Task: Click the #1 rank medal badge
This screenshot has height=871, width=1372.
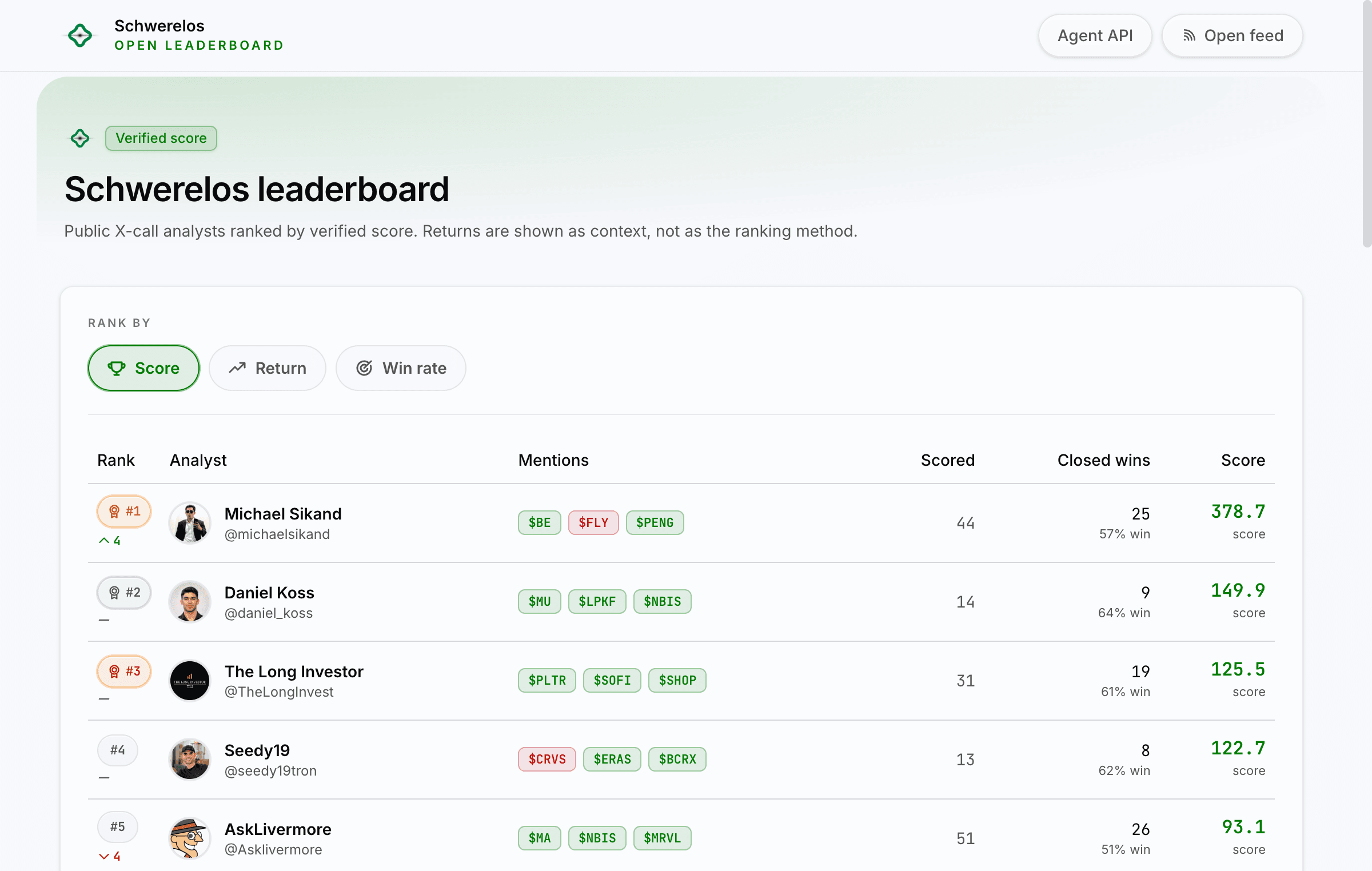Action: (124, 511)
